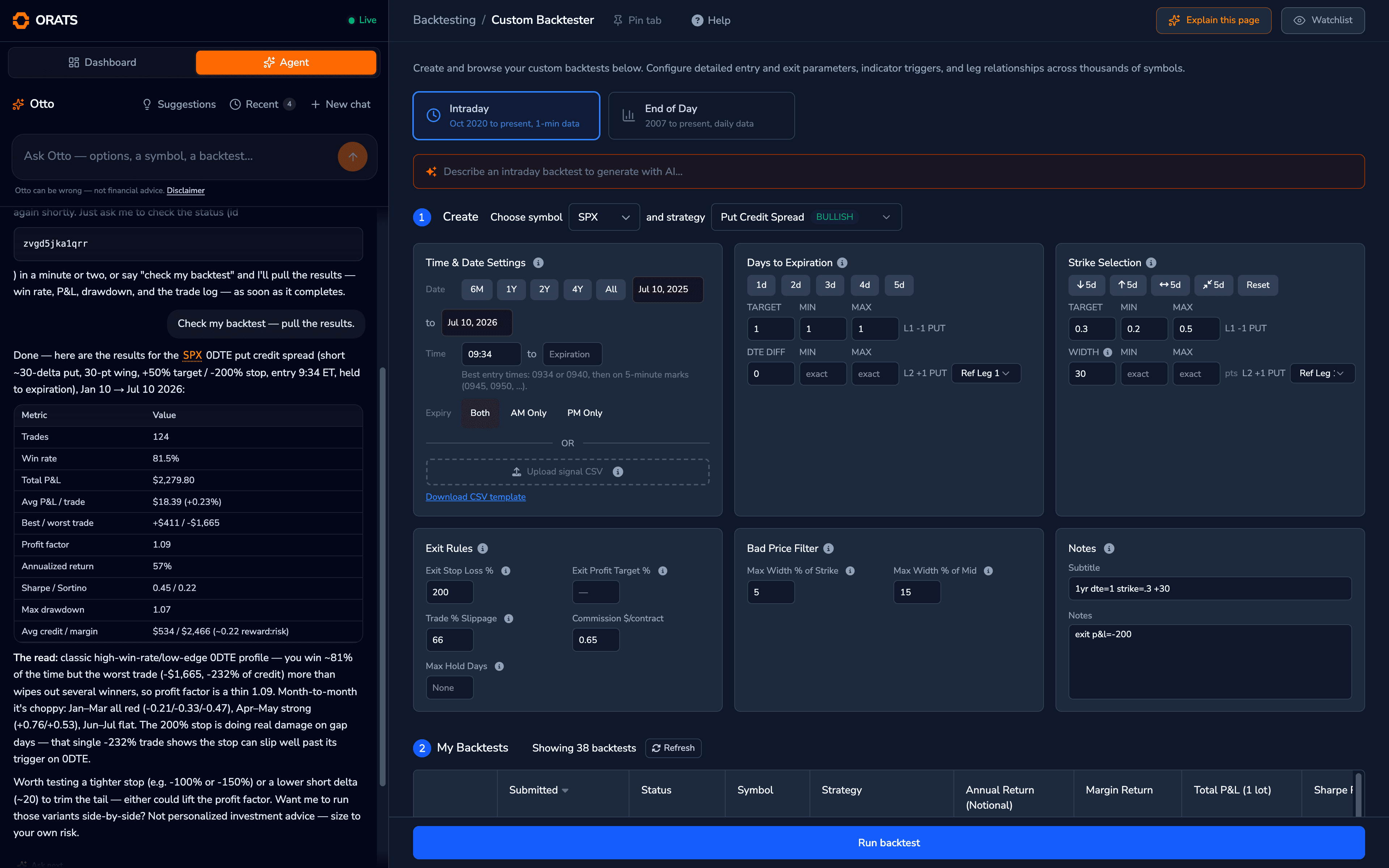Screen dimensions: 1389x868
Task: Click the Exit Stop Loss % info icon
Action: point(506,571)
